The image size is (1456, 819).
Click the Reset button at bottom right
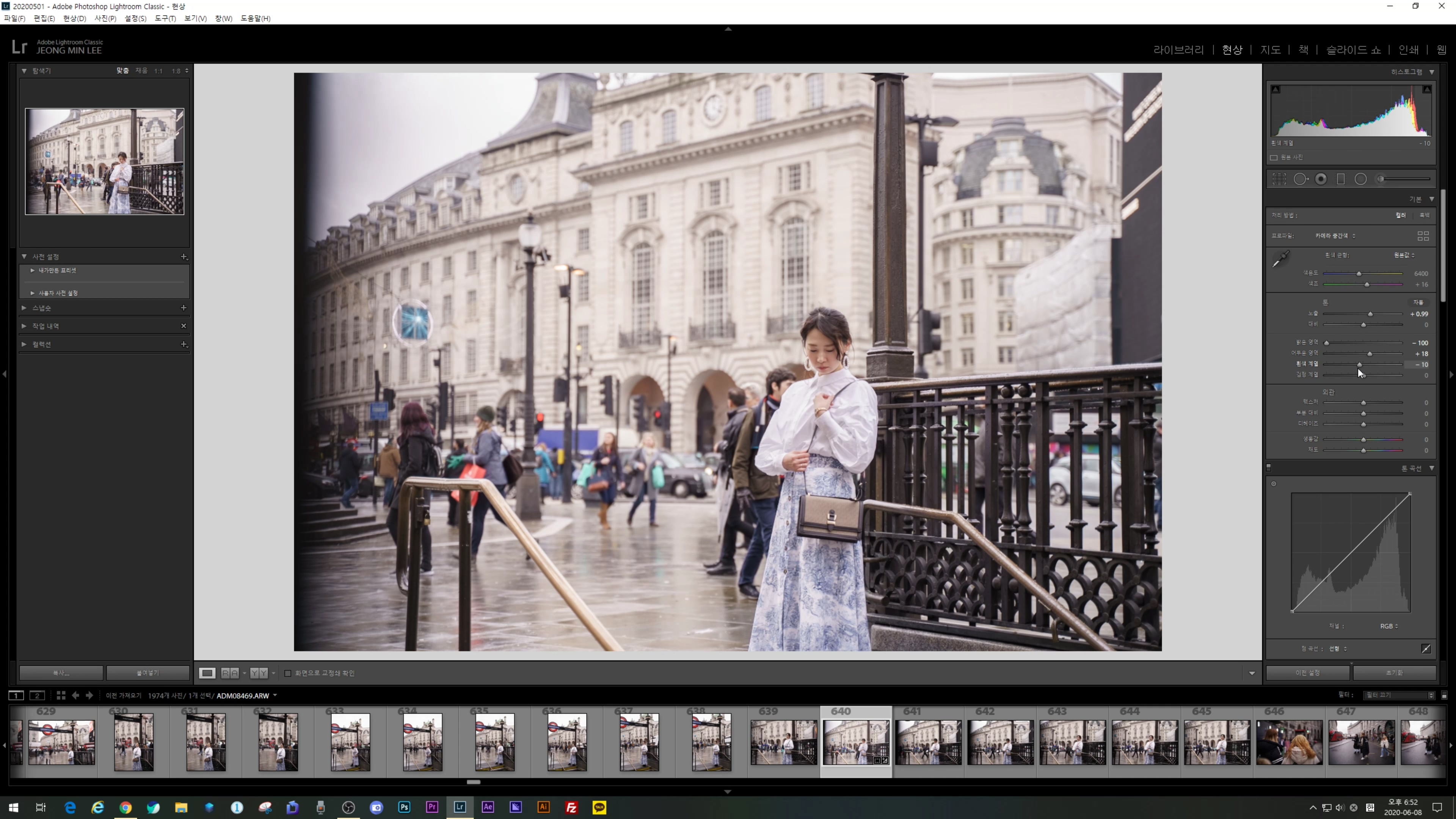point(1394,673)
